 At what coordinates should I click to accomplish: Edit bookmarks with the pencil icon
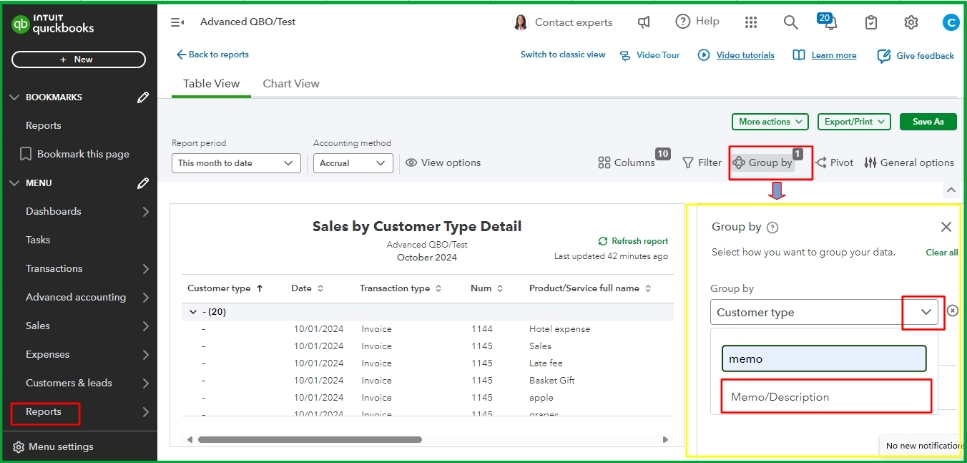[x=143, y=97]
